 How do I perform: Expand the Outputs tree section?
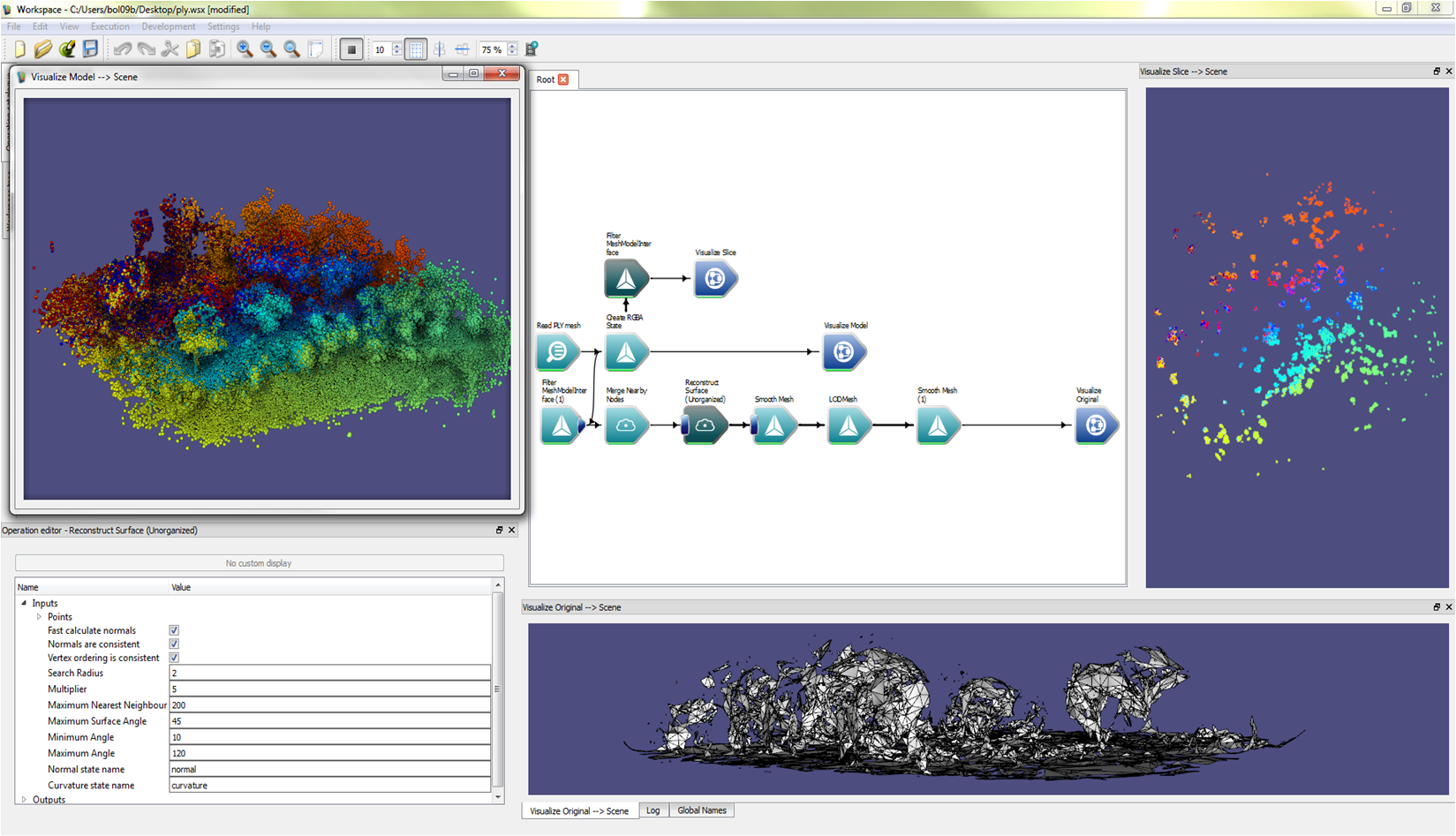coord(24,800)
